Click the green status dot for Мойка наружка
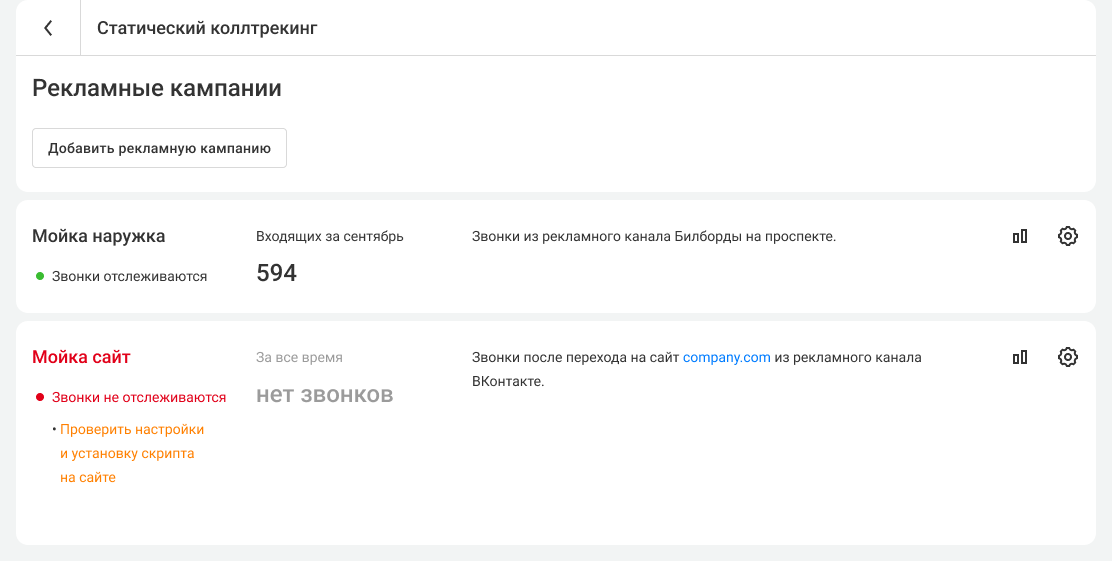This screenshot has width=1112, height=561. click(40, 276)
